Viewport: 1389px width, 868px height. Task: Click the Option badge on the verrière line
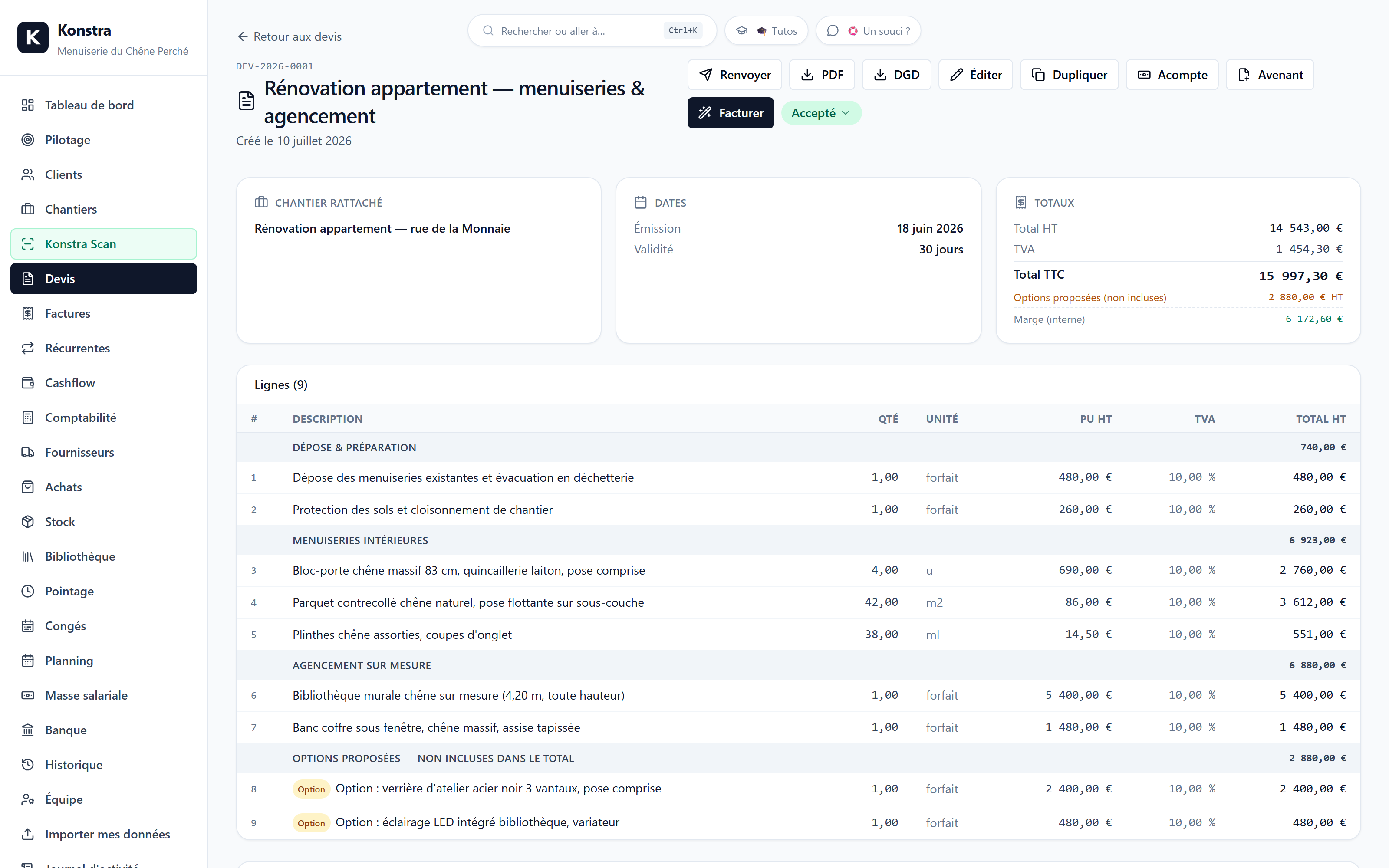click(311, 789)
